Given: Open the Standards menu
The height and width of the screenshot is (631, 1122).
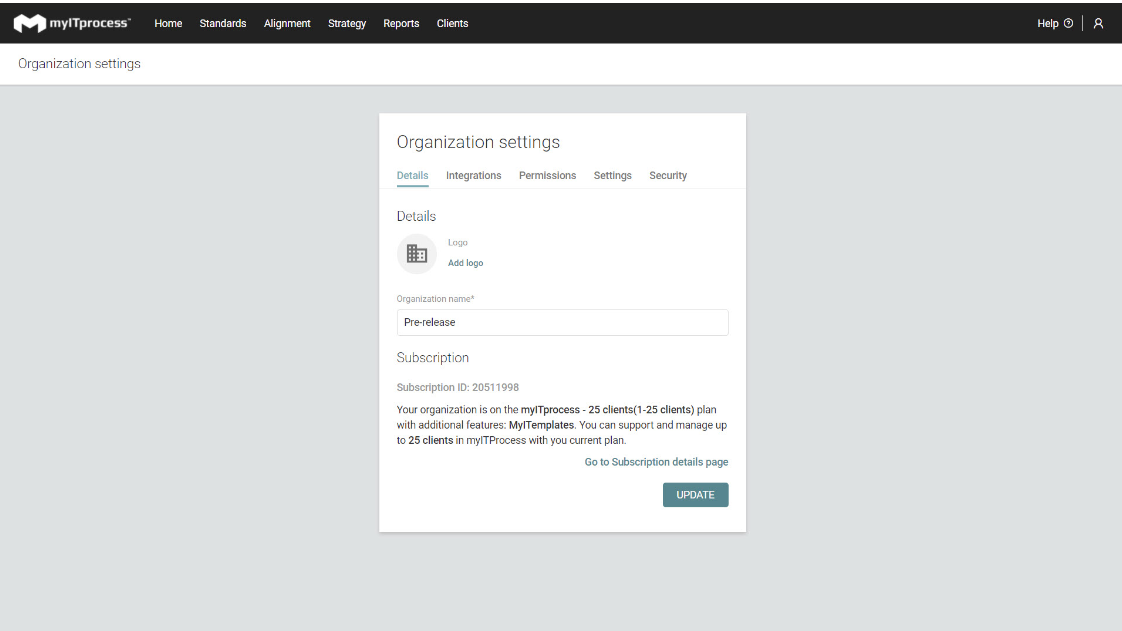Looking at the screenshot, I should click(x=223, y=24).
